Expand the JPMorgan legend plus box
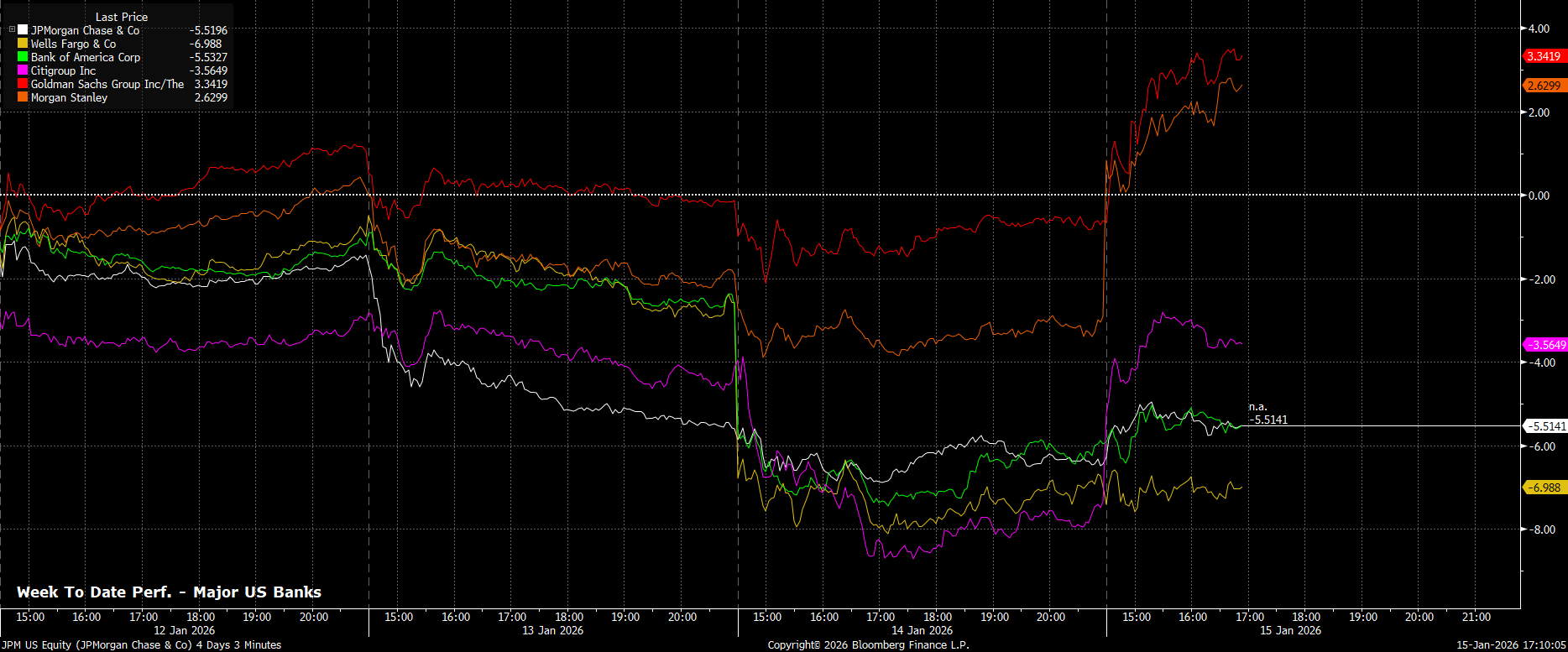 (x=12, y=30)
